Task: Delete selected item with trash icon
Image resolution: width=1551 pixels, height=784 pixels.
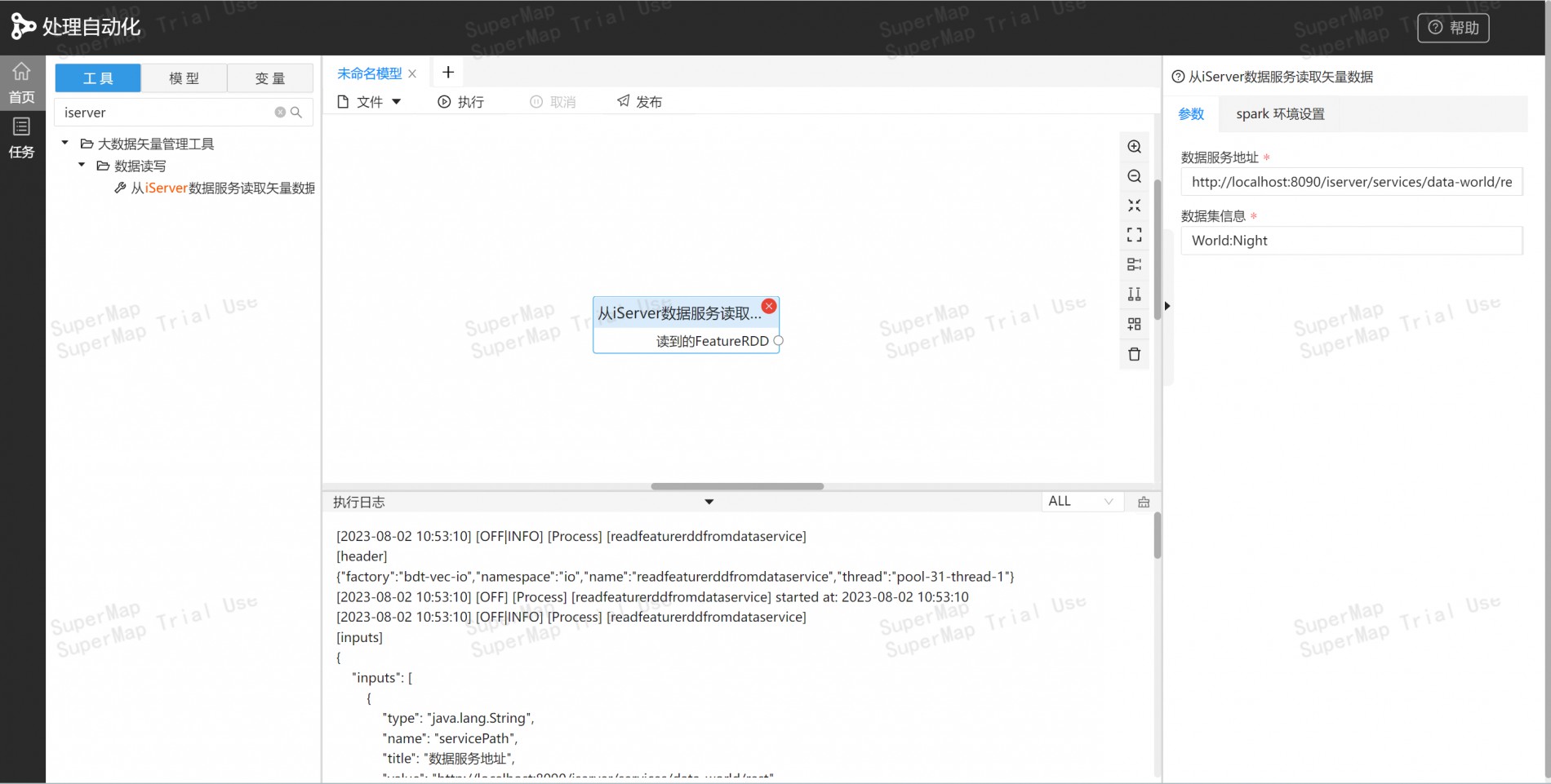Action: click(x=1134, y=354)
